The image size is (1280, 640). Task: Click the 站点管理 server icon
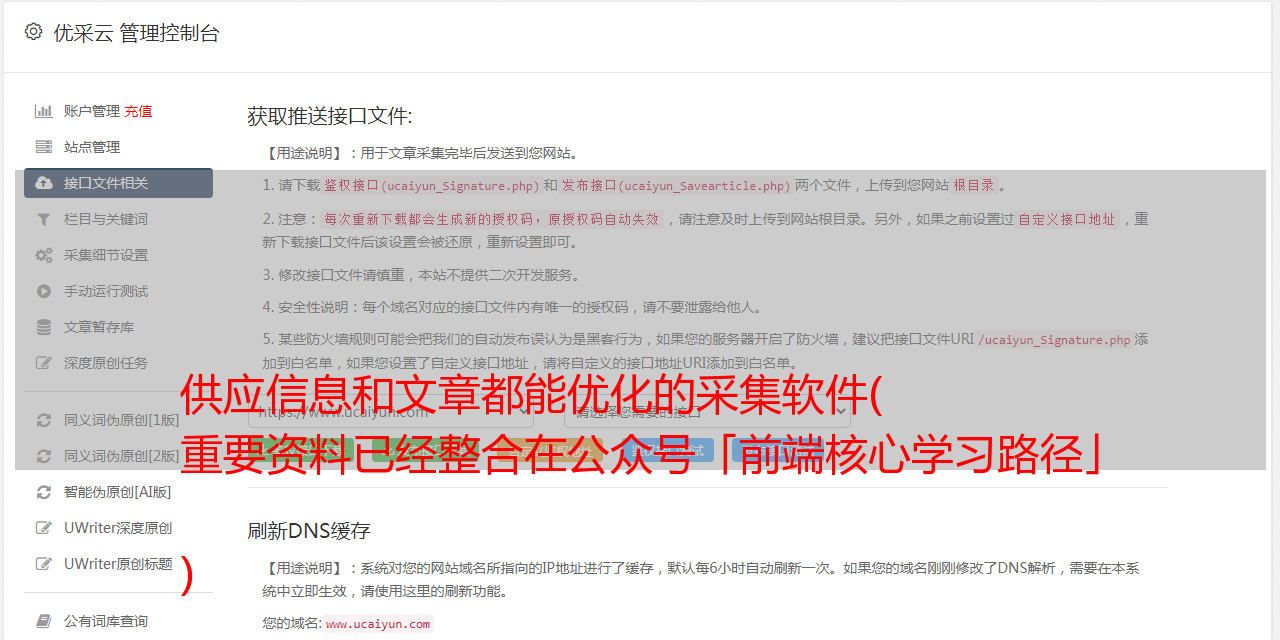[x=44, y=147]
